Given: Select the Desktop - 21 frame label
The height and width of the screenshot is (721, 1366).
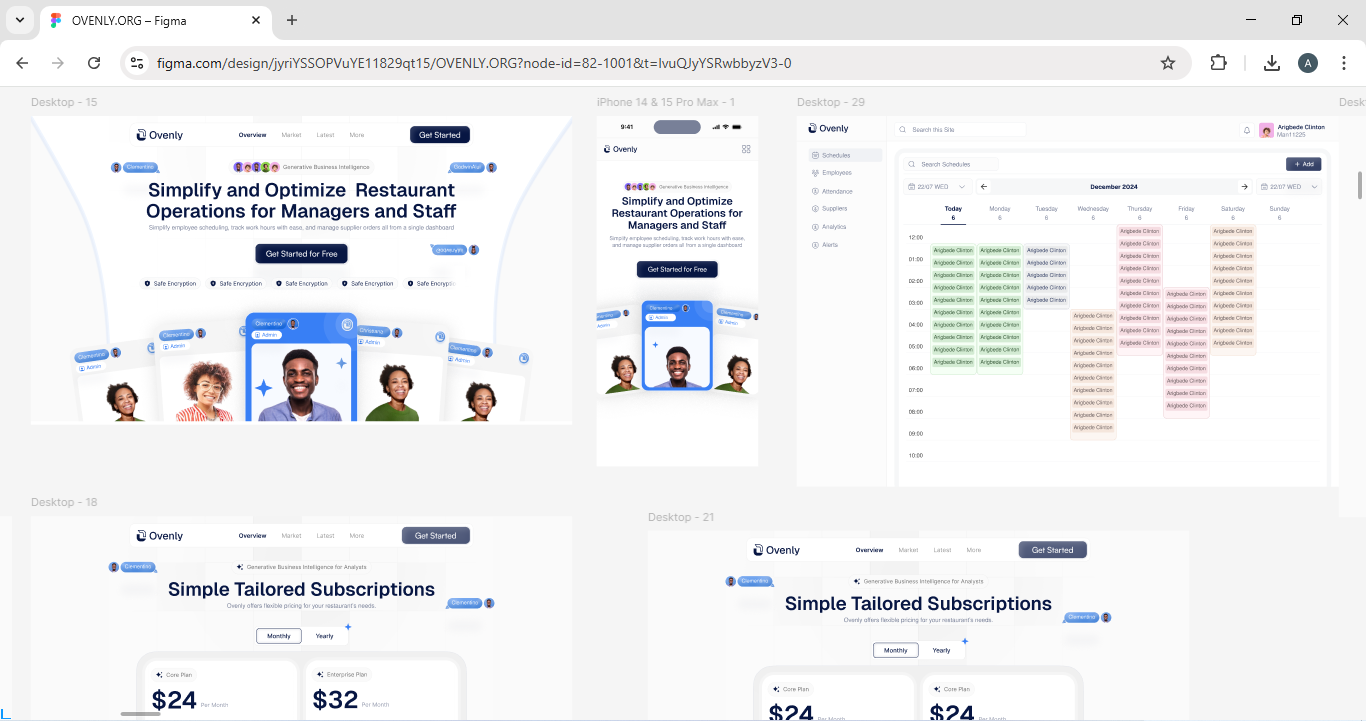Looking at the screenshot, I should pos(681,517).
